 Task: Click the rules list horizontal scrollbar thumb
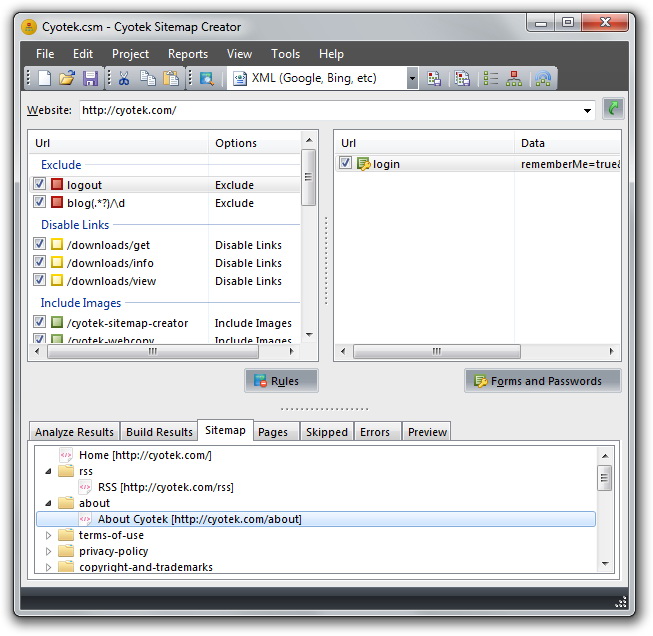point(153,351)
